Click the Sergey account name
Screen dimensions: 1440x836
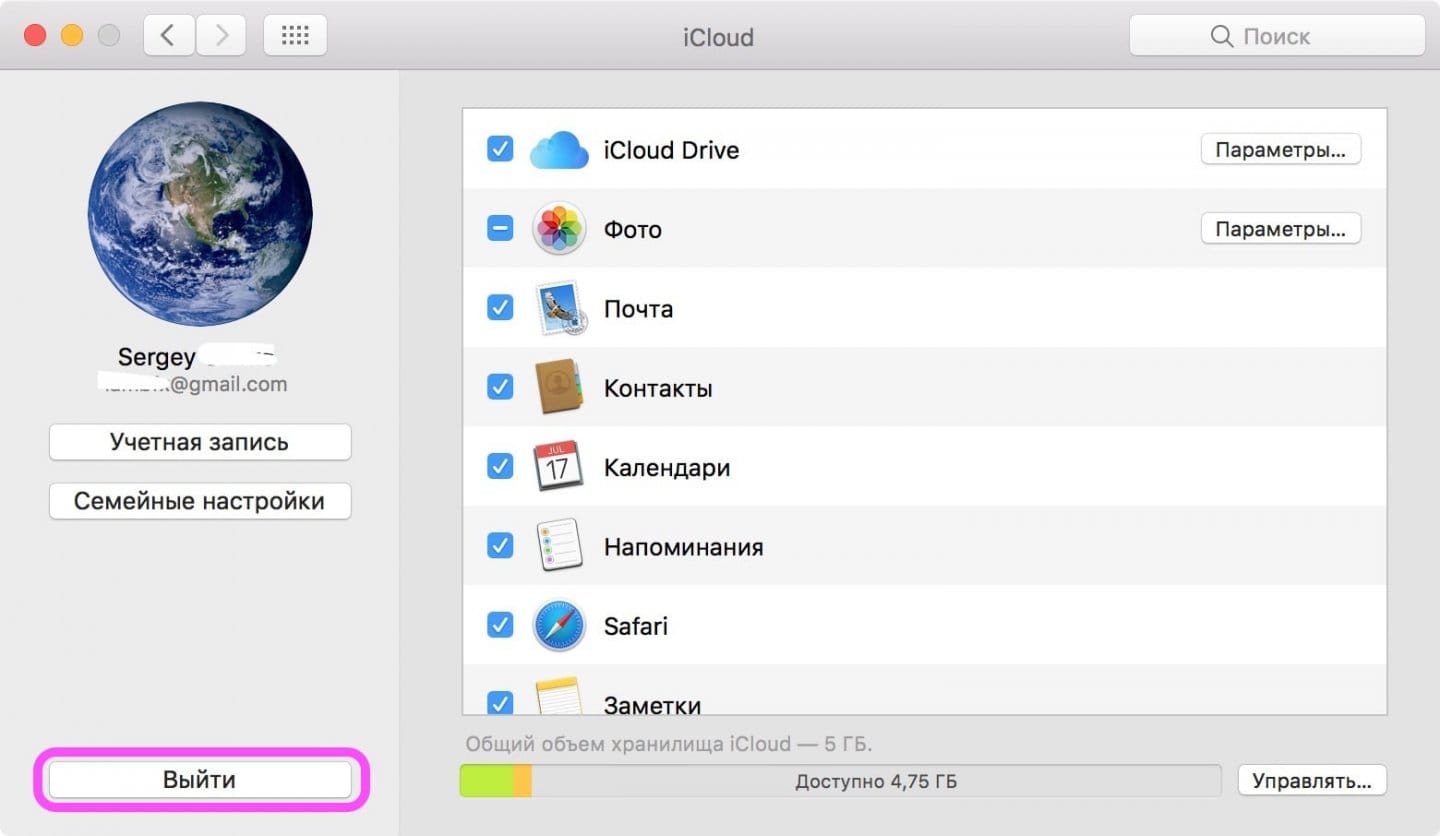pyautogui.click(x=157, y=357)
